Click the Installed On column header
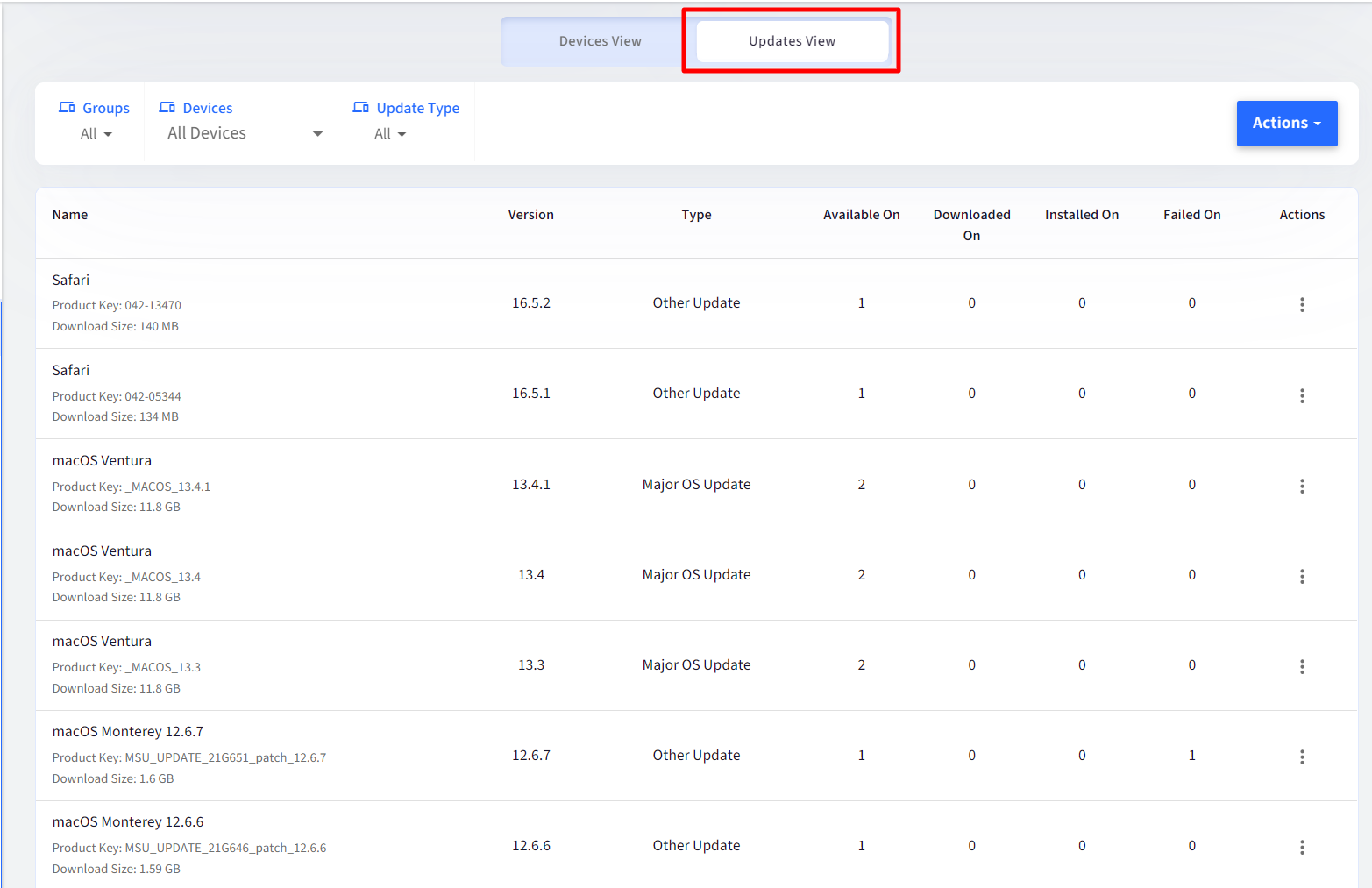 click(x=1081, y=215)
